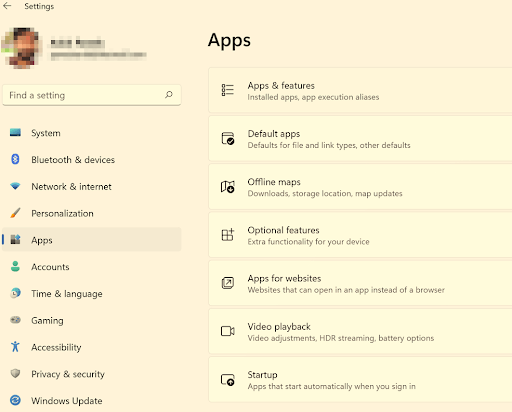Screen dimensions: 512x412
Task: Click the Optional features grid icon
Action: point(228,235)
